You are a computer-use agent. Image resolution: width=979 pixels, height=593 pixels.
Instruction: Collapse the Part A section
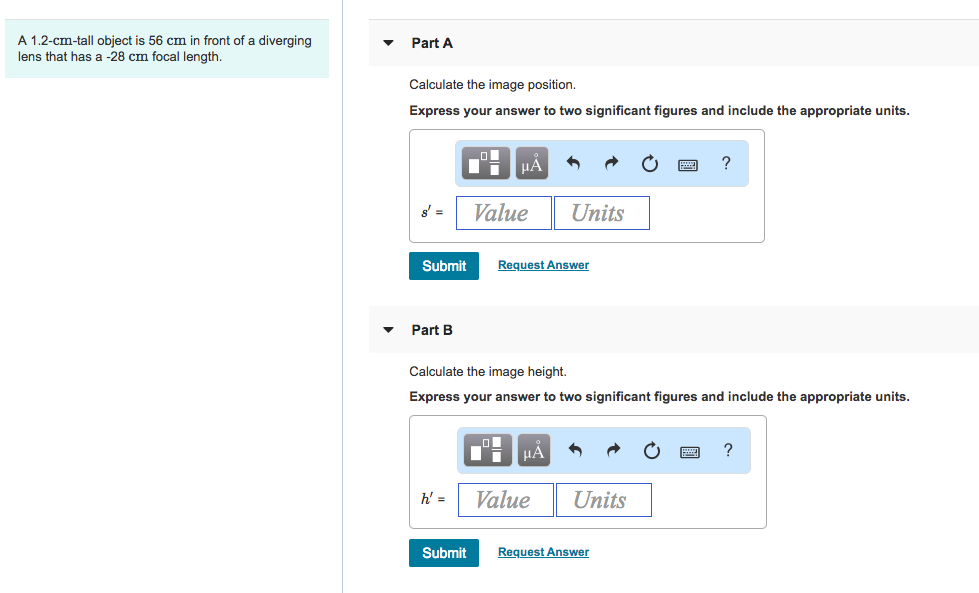pyautogui.click(x=388, y=43)
